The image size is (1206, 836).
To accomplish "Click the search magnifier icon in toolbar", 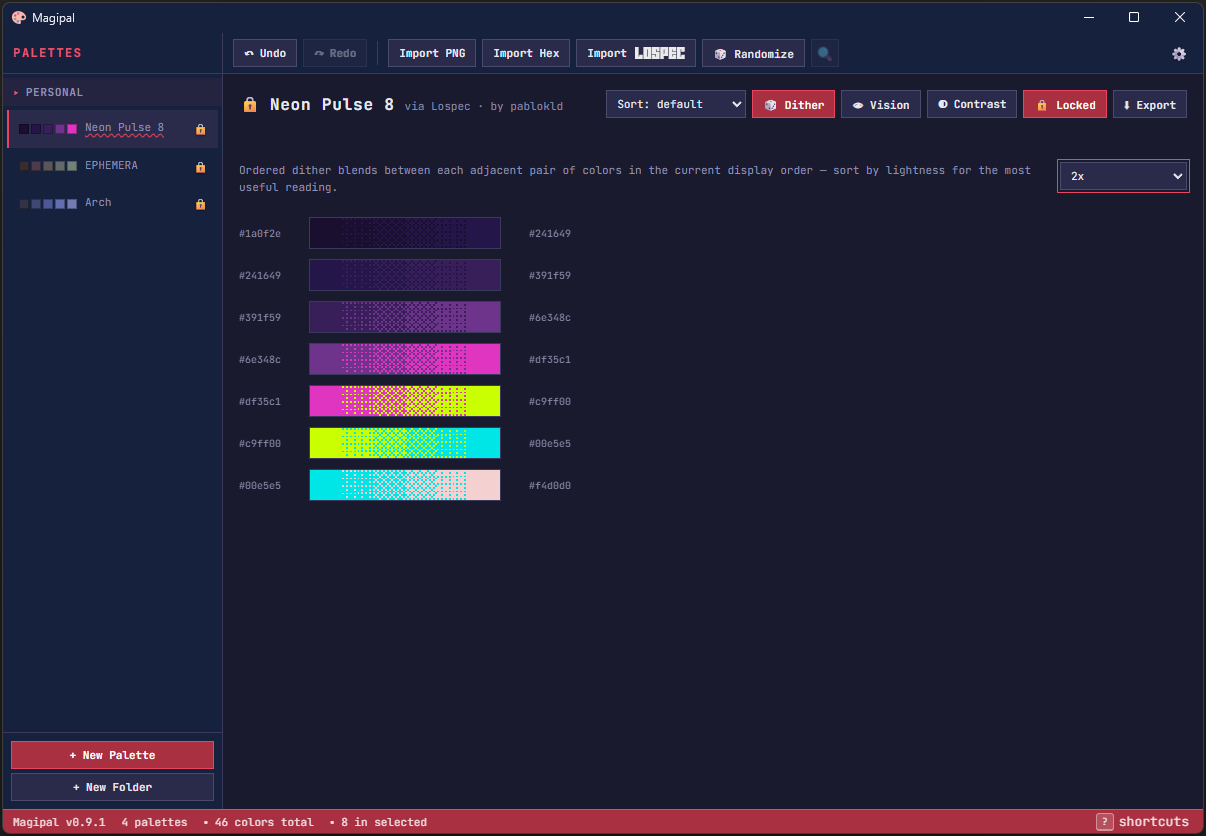I will pyautogui.click(x=825, y=54).
